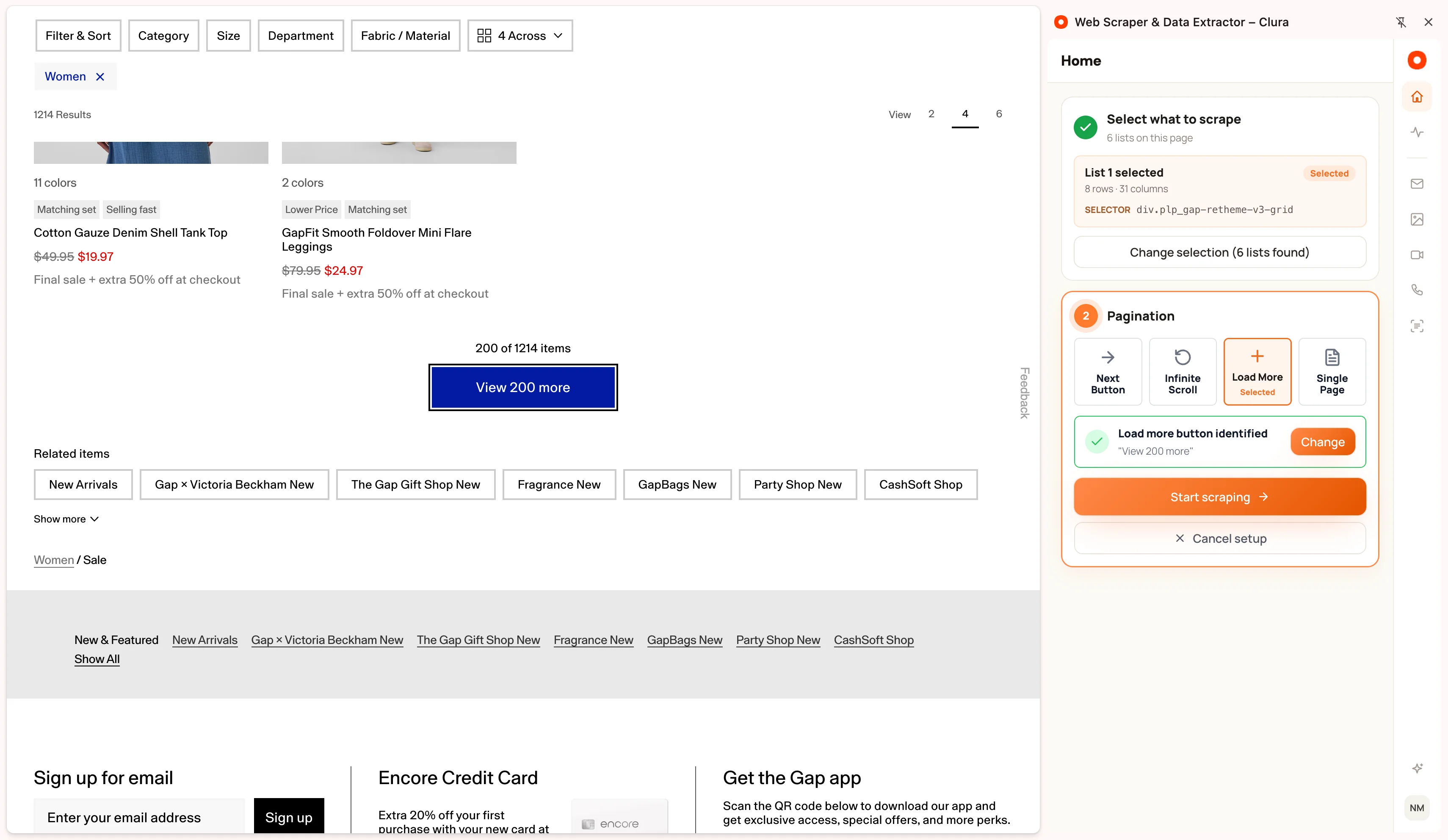Select Load More pagination option
Viewport: 1448px width, 840px height.
[1257, 372]
